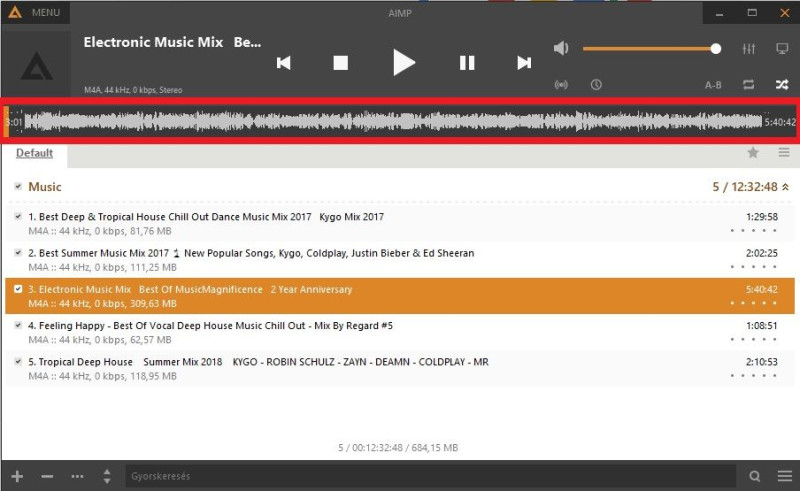Screen dimensions: 800x491
Task: Open misc options ellipsis button
Action: pyautogui.click(x=77, y=476)
